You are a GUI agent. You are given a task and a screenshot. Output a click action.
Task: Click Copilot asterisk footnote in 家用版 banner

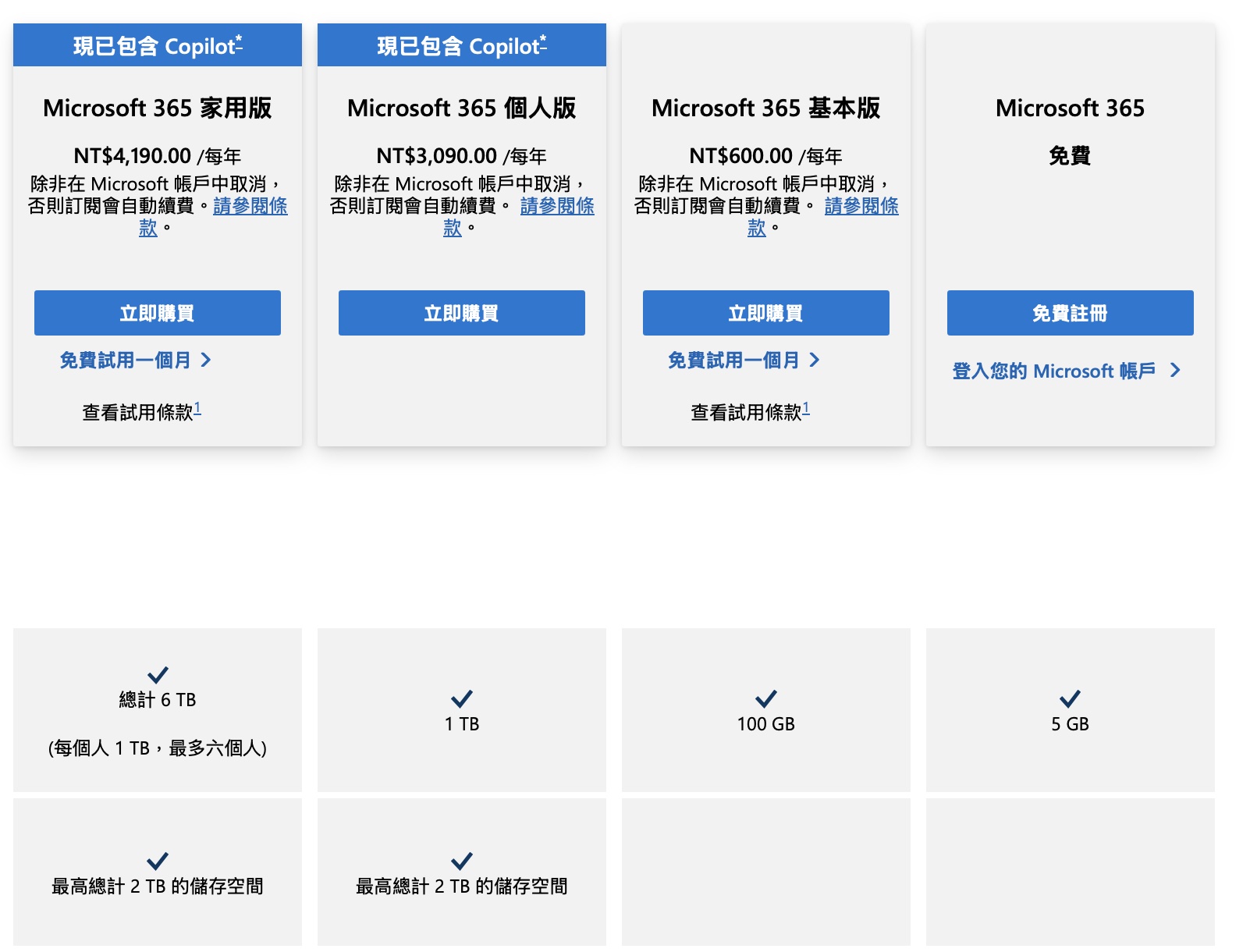[239, 41]
